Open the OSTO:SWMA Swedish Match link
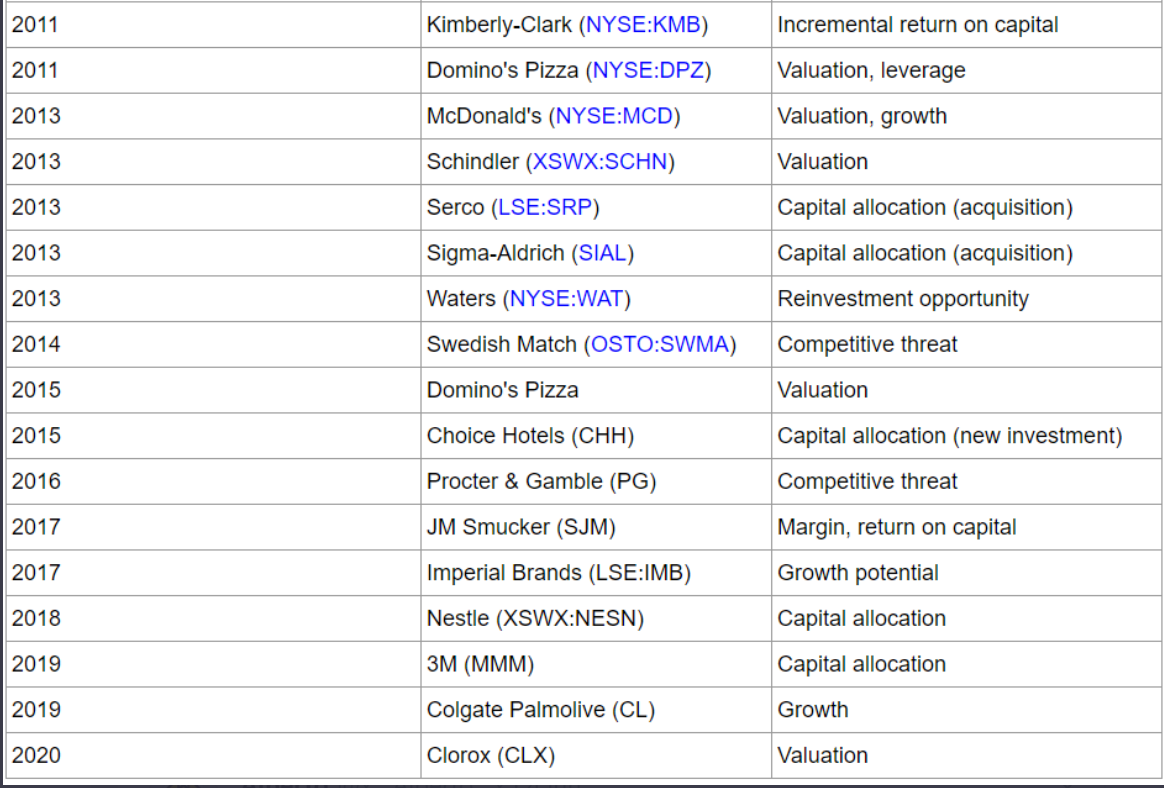This screenshot has height=788, width=1164. point(660,345)
